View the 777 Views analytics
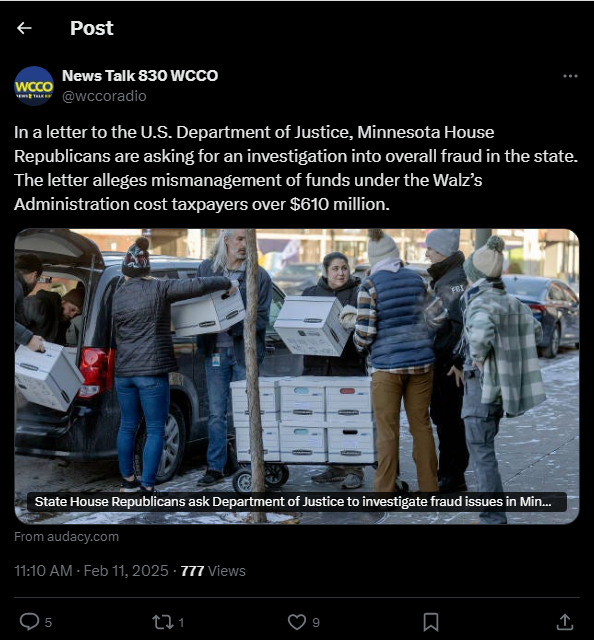 [x=213, y=571]
